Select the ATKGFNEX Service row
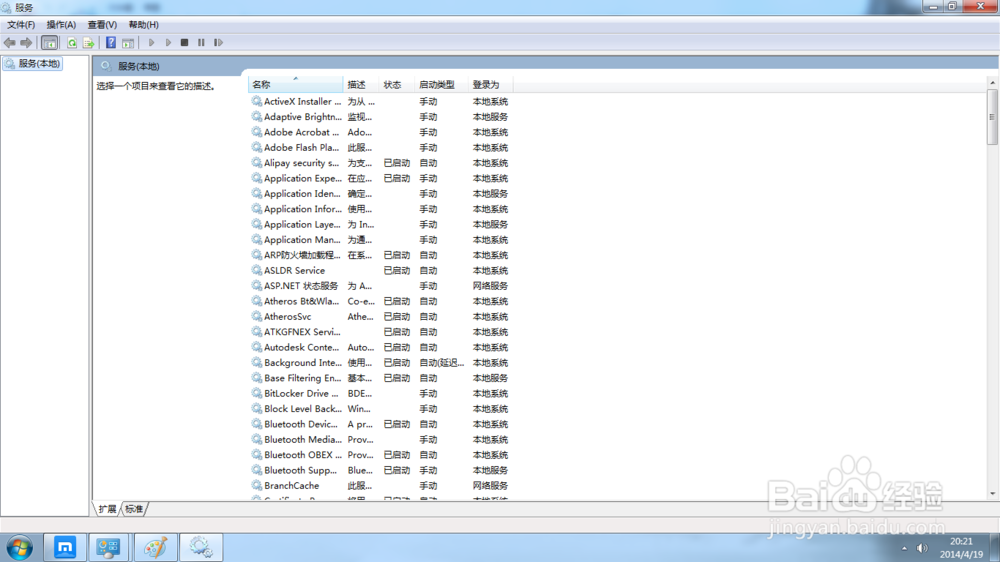The width and height of the screenshot is (1000, 562). [379, 332]
